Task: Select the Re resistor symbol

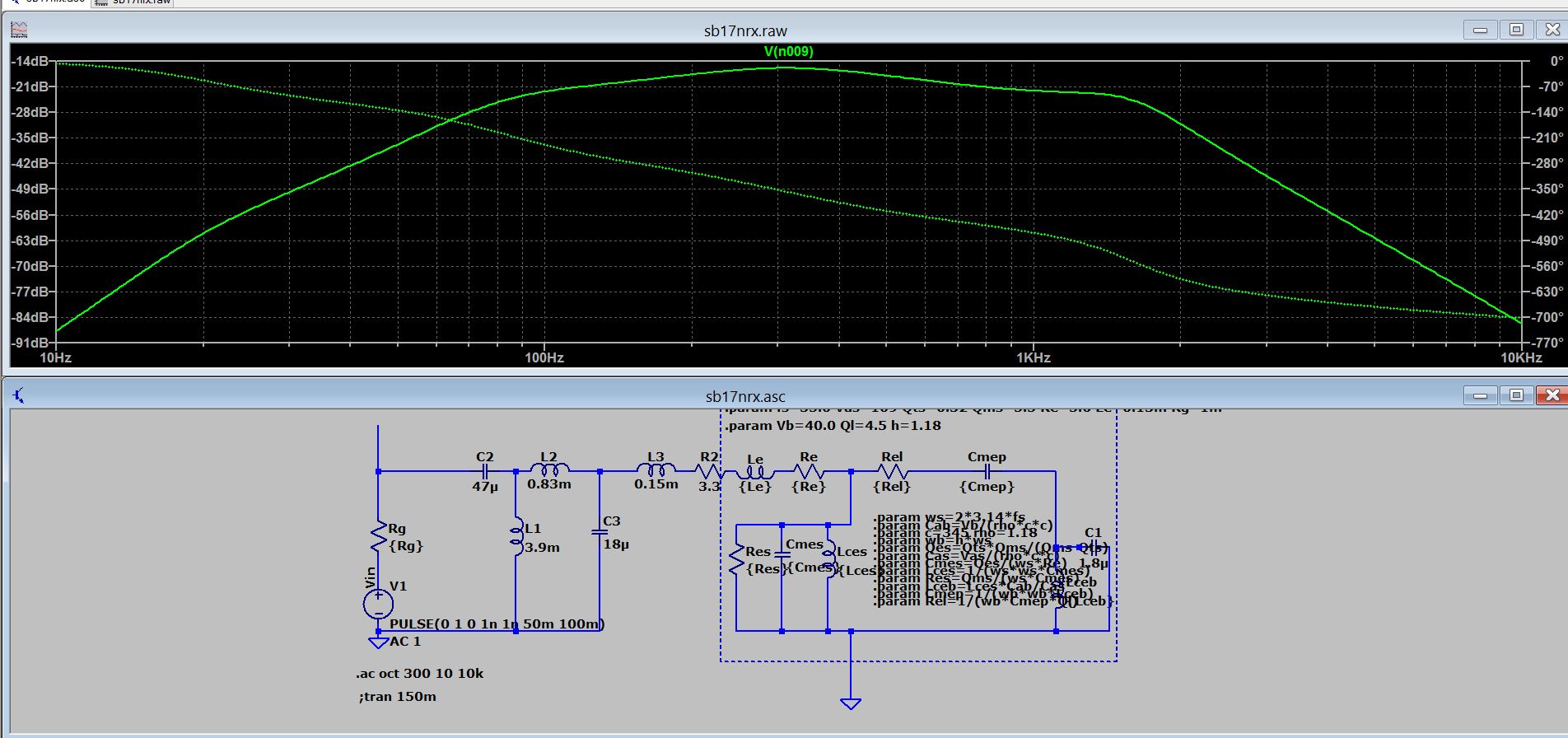Action: [x=809, y=471]
